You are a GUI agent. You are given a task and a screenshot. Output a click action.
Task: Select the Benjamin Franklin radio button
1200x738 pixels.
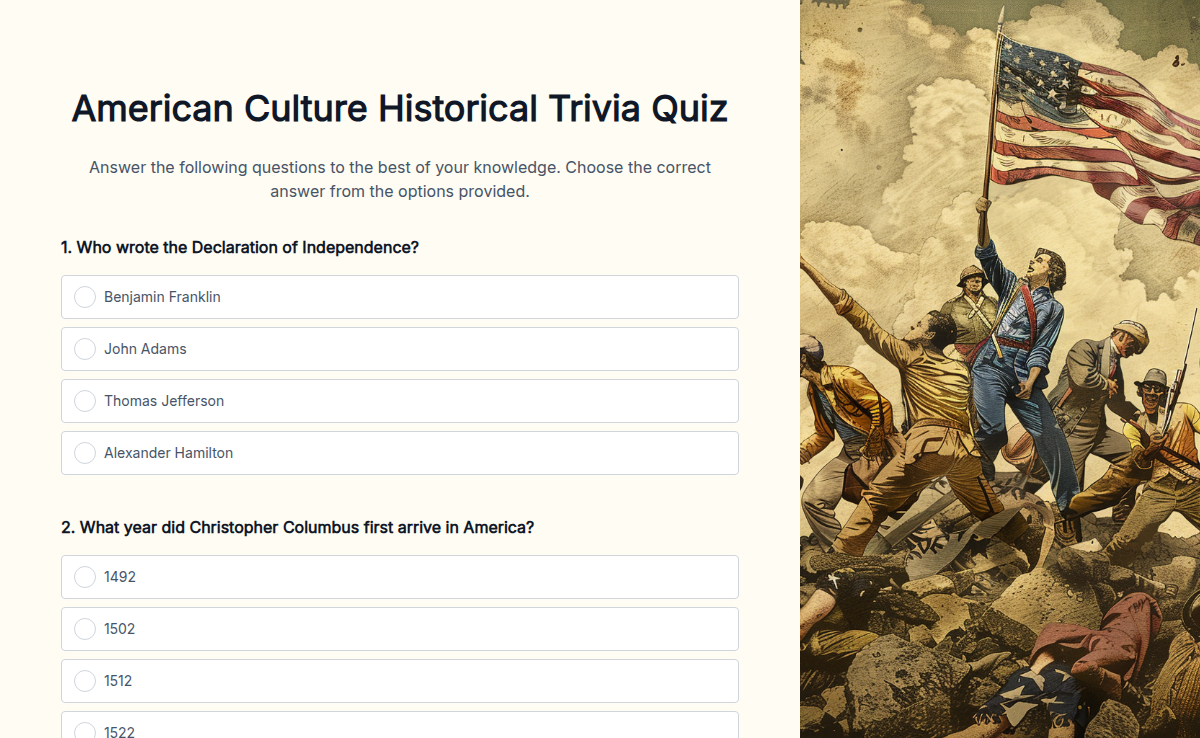point(85,297)
